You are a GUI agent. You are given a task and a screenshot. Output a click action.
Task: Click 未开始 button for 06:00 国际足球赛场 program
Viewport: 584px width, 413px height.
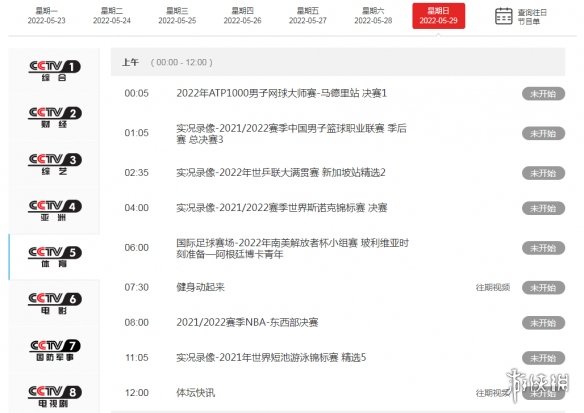point(543,248)
